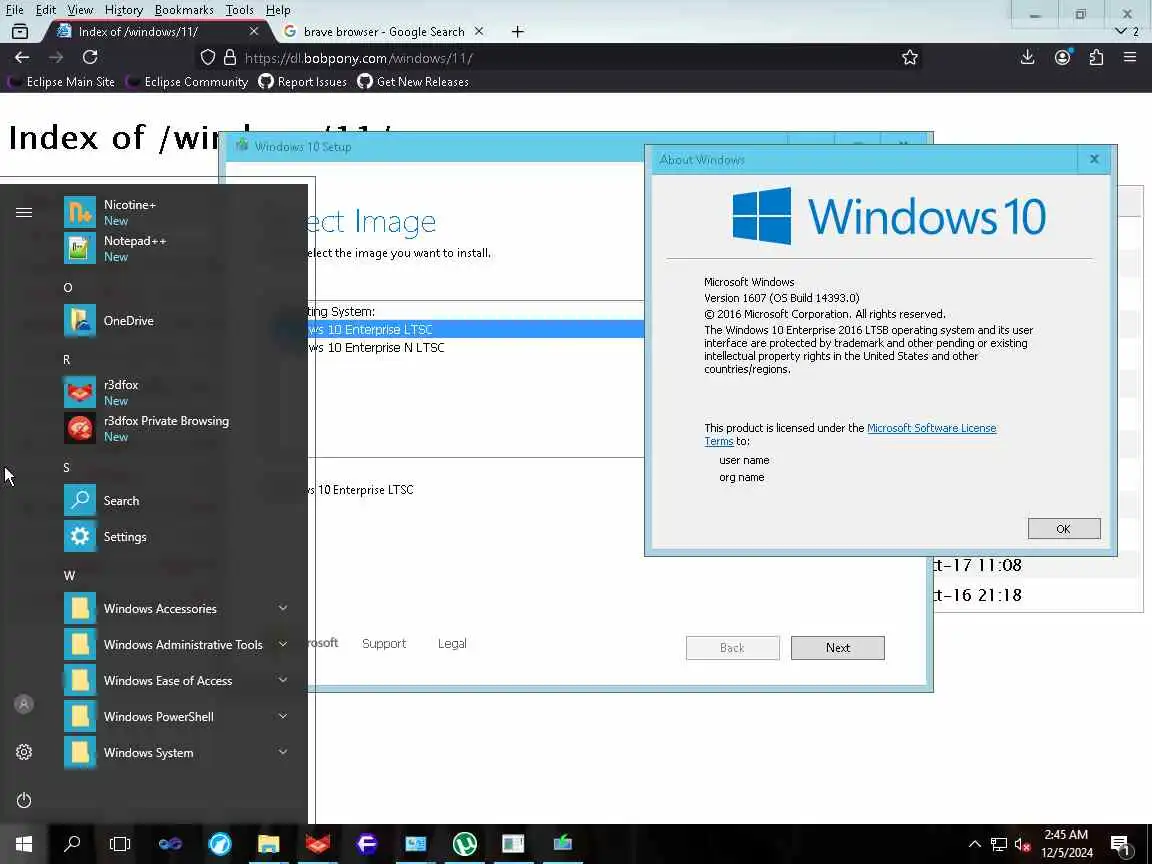Select highlighted Windows 10 Enterprise LTSC row
The width and height of the screenshot is (1152, 864).
[476, 329]
